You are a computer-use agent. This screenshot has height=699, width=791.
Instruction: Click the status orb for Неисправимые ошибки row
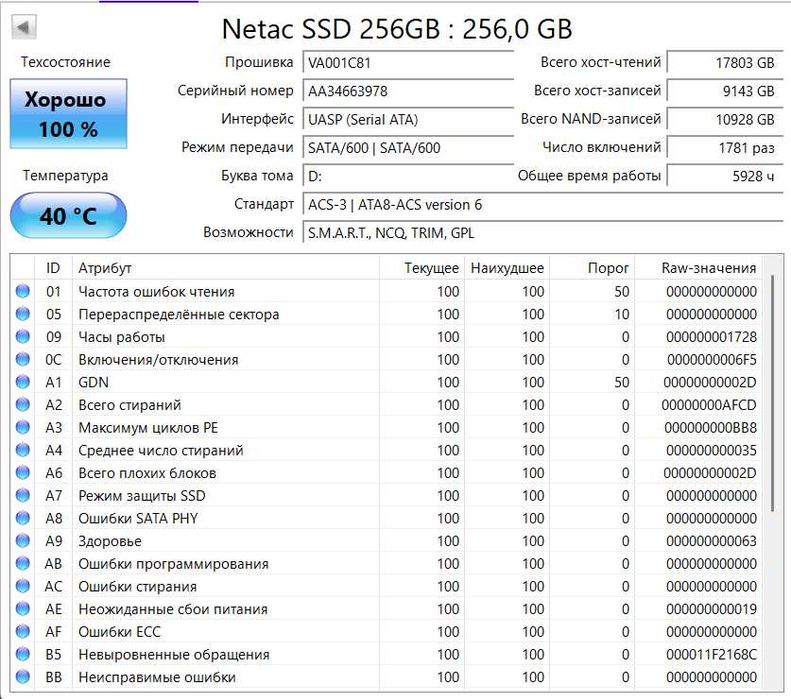coord(23,677)
